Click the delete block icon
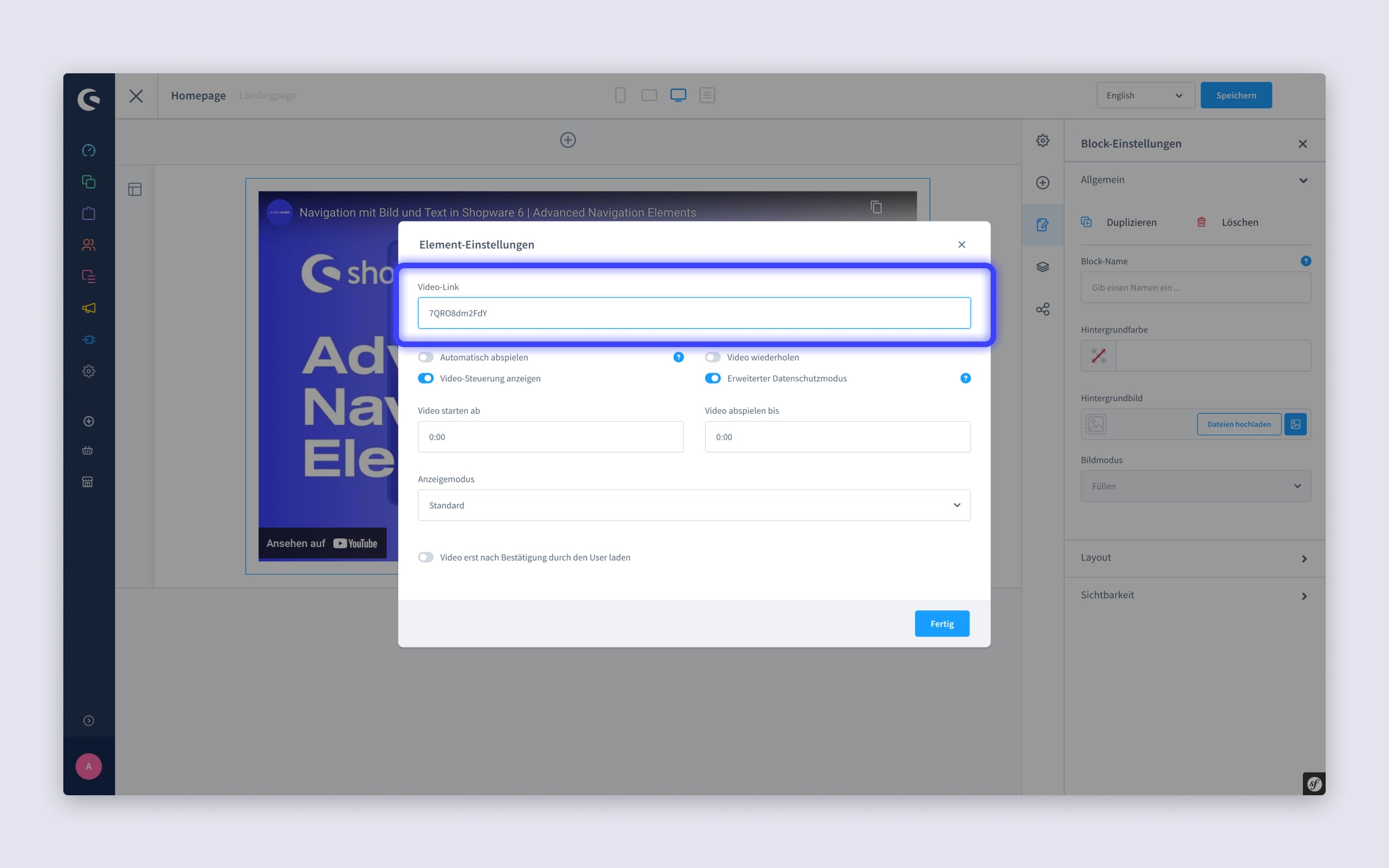Image resolution: width=1389 pixels, height=868 pixels. 1201,221
